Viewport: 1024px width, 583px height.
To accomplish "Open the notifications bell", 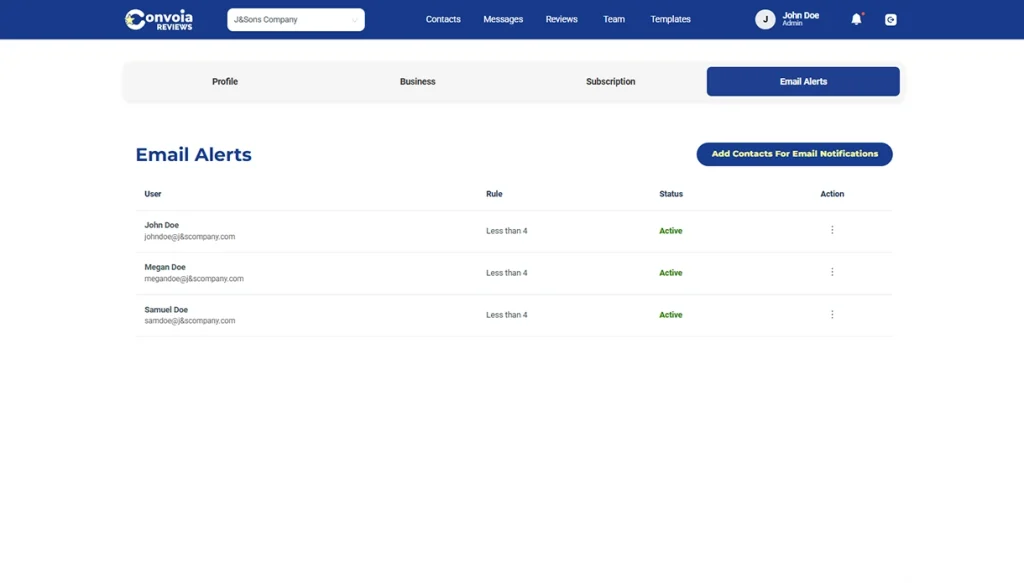I will 856,19.
